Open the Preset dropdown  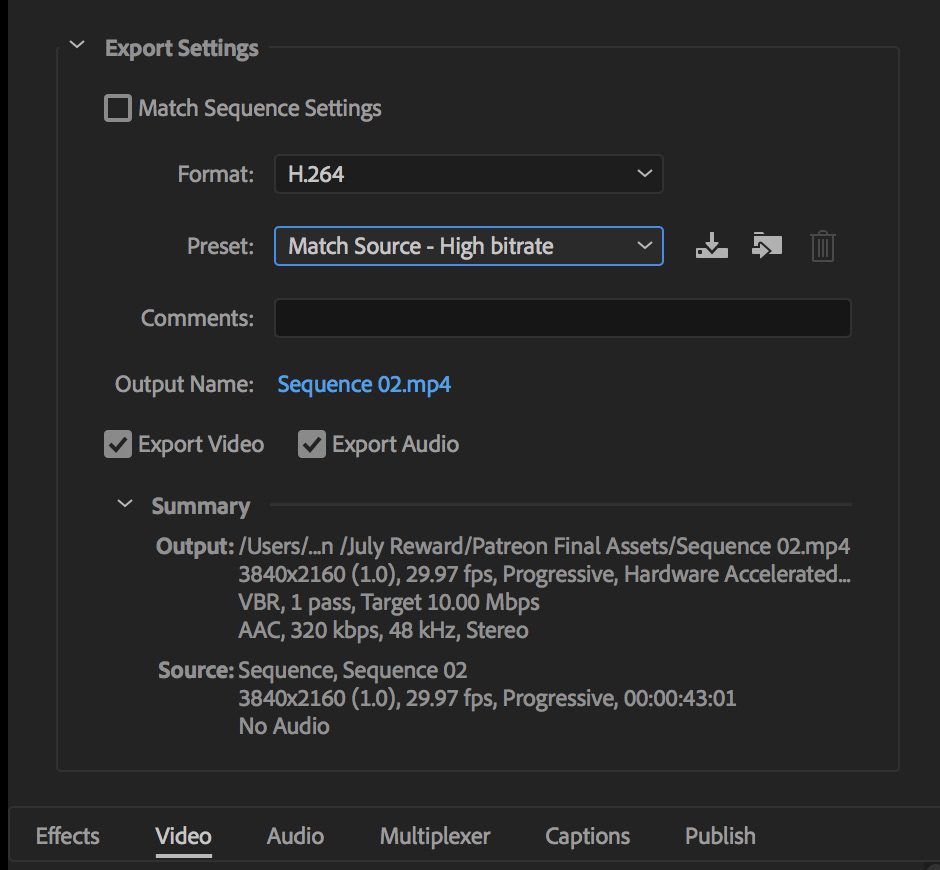468,245
